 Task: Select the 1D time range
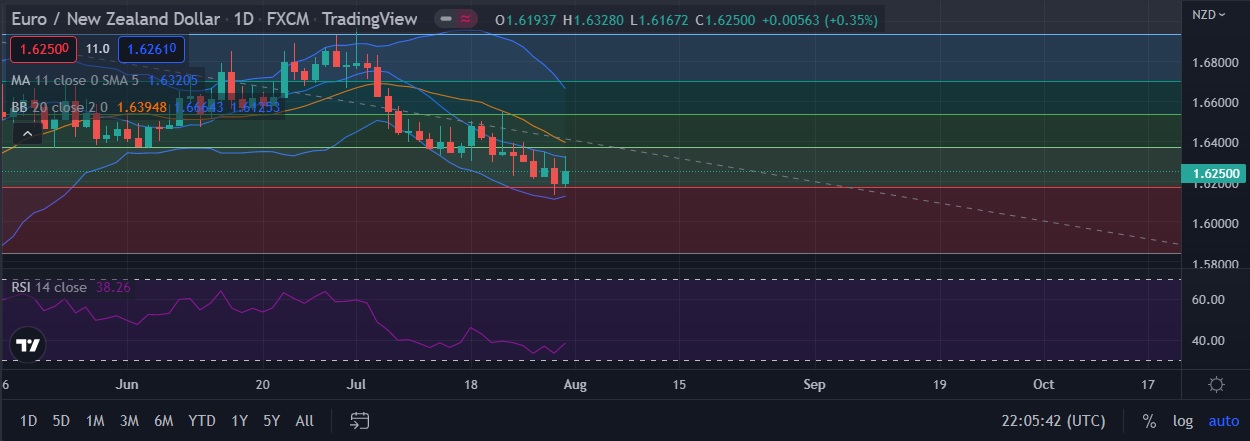29,421
